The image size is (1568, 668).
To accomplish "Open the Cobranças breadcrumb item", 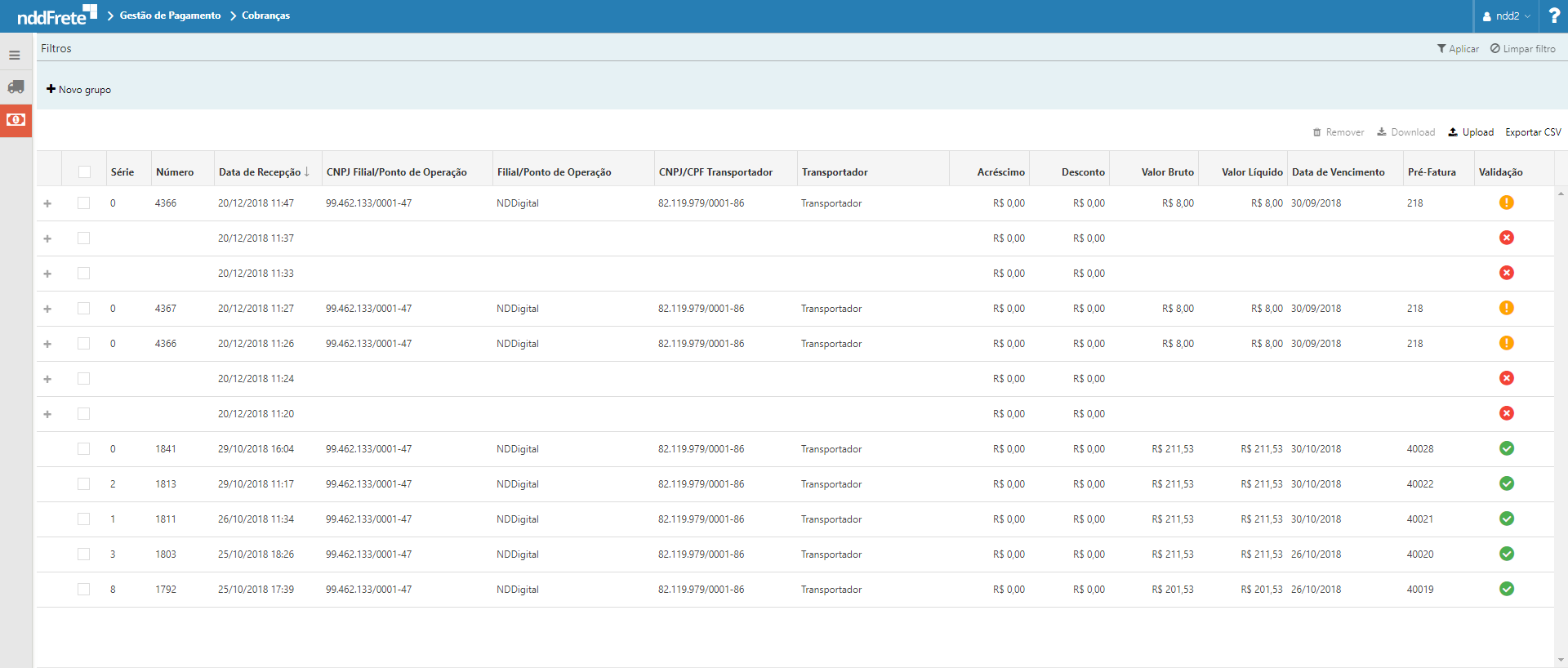I will point(265,16).
